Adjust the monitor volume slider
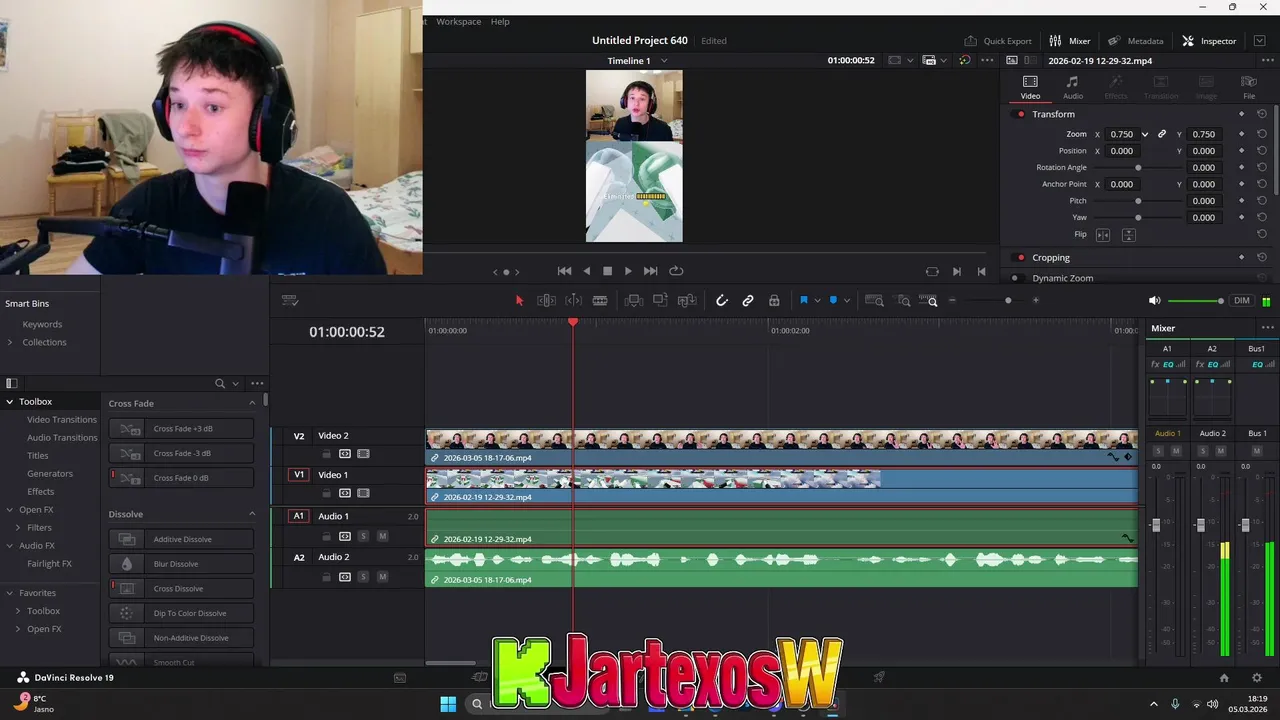Viewport: 1280px width, 720px height. pyautogui.click(x=1195, y=301)
